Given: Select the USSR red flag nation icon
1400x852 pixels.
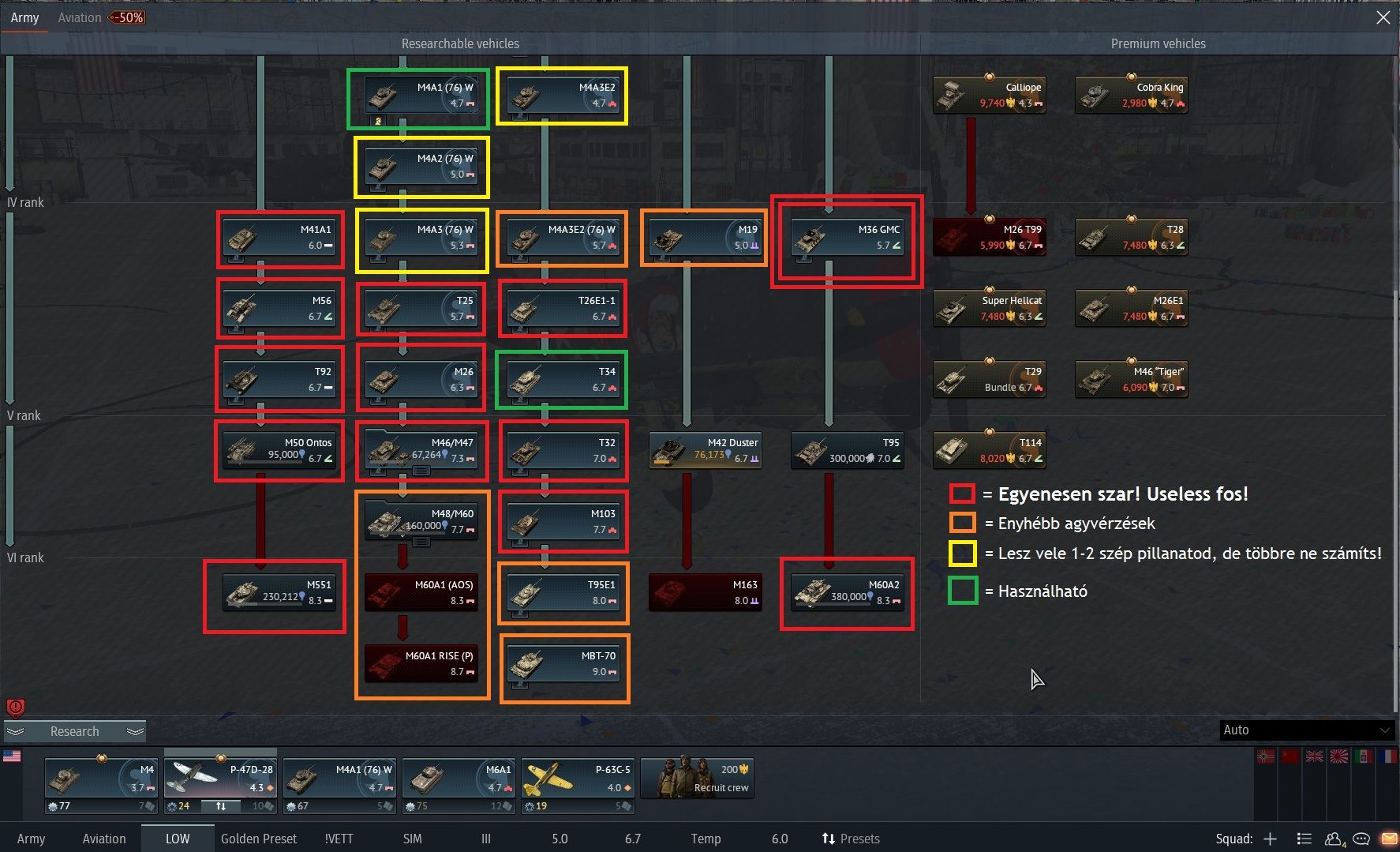Looking at the screenshot, I should coord(1290,756).
